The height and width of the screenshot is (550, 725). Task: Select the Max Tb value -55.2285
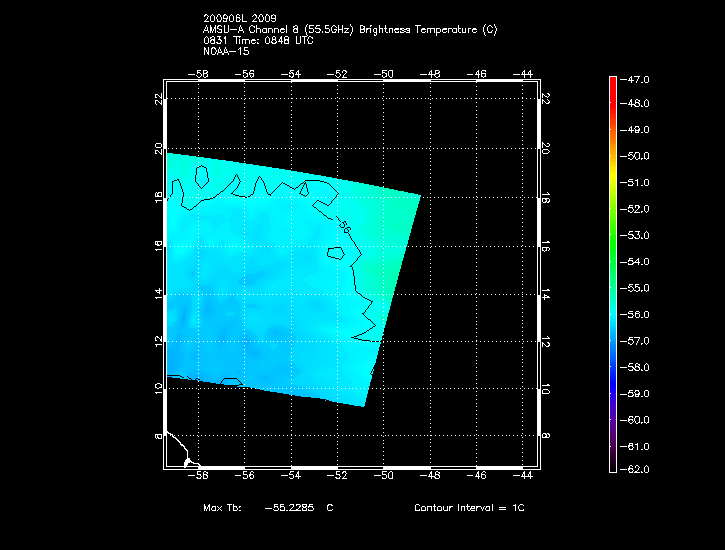coord(289,508)
